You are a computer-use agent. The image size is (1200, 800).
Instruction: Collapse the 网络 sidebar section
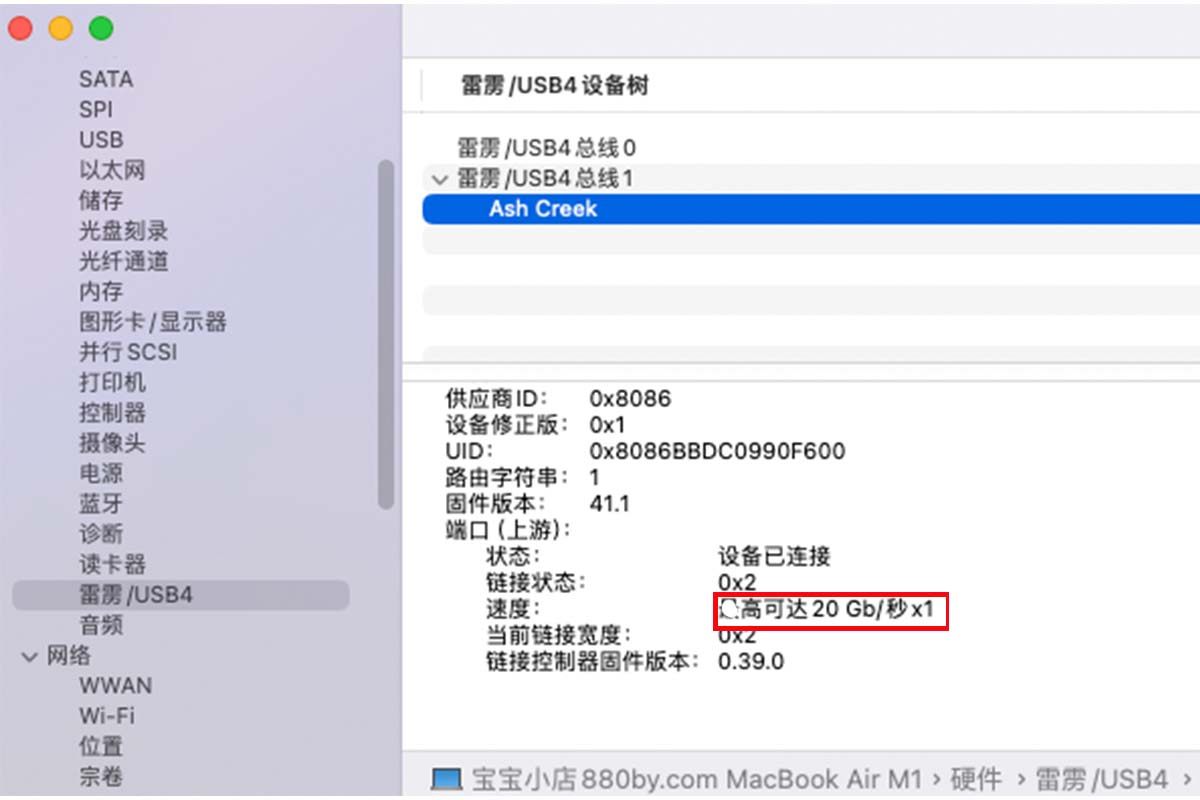pyautogui.click(x=29, y=656)
